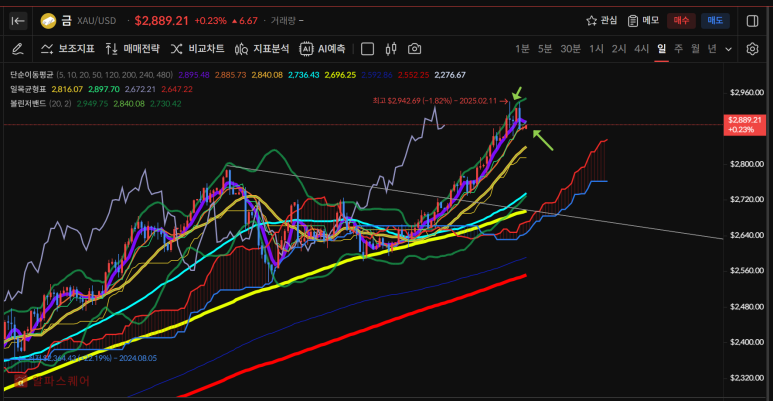Click the 관심 watchlist label

(608, 20)
